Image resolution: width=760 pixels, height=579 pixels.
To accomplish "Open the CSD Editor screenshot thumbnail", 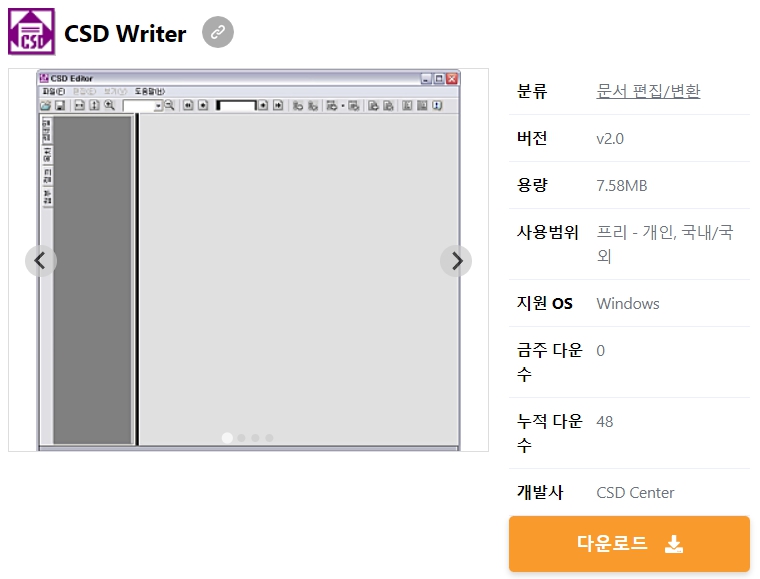I will pyautogui.click(x=248, y=260).
